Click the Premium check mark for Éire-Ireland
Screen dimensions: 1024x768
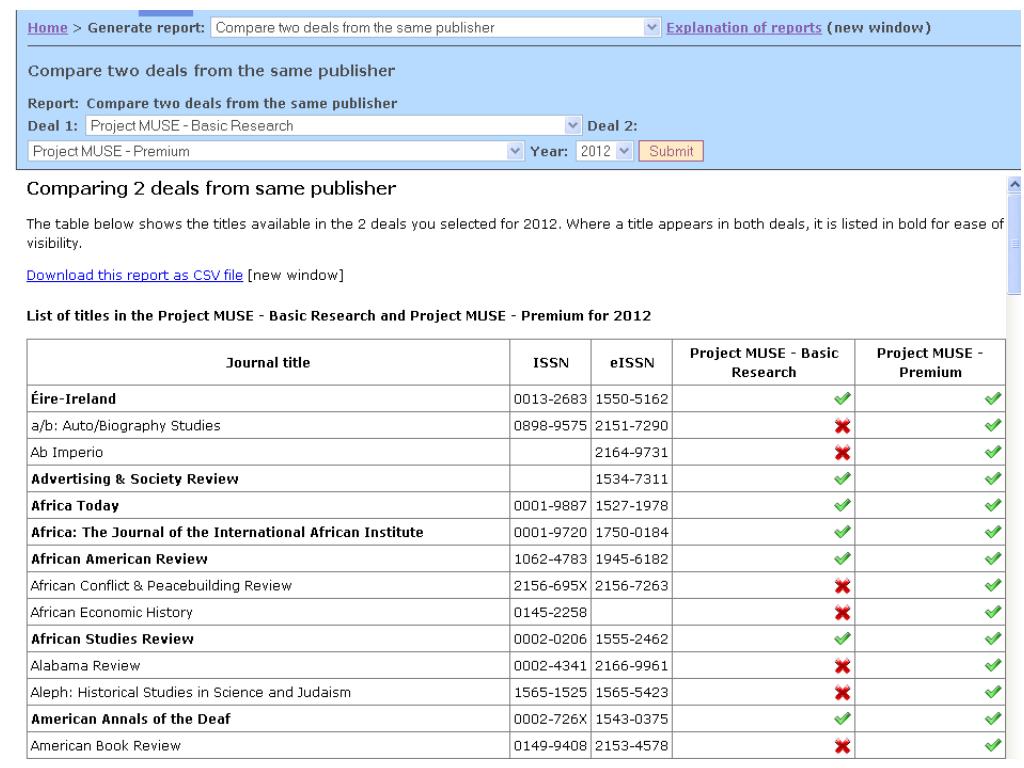[x=993, y=398]
